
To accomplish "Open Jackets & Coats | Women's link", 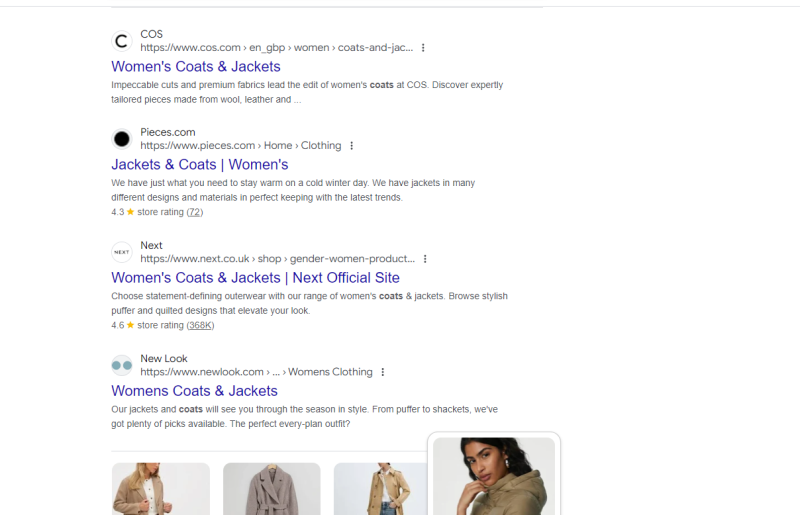I will pos(199,164).
